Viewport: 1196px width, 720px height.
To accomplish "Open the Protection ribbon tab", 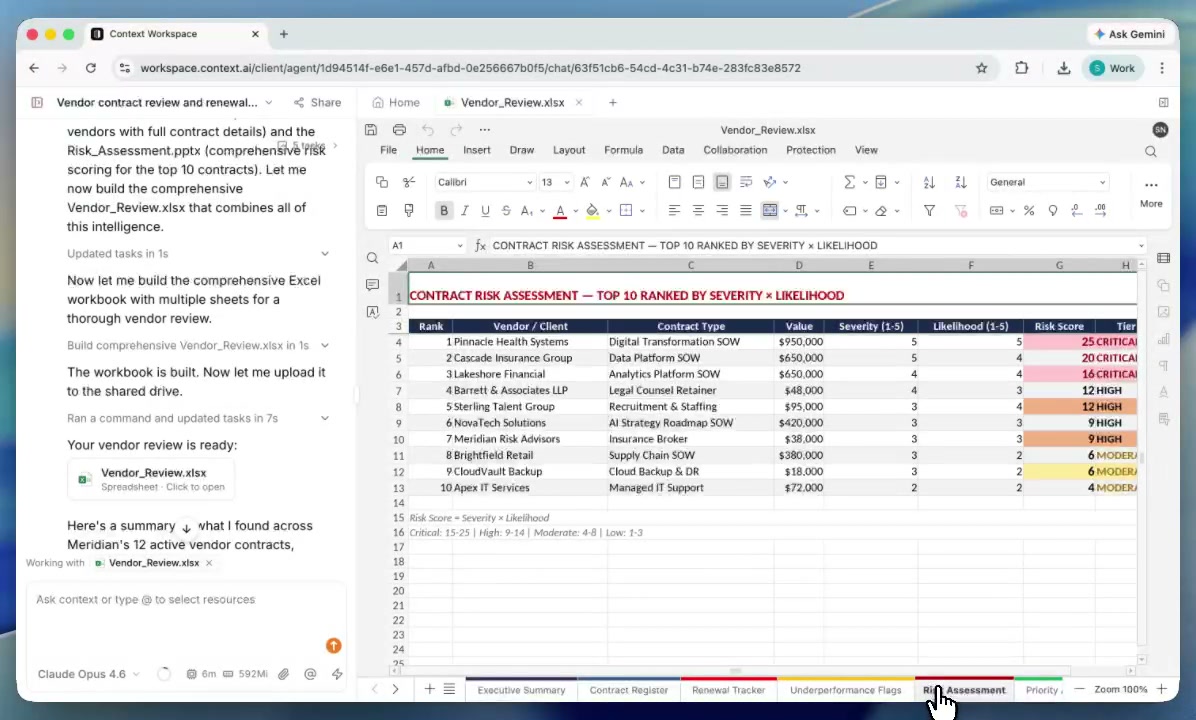I will point(811,150).
